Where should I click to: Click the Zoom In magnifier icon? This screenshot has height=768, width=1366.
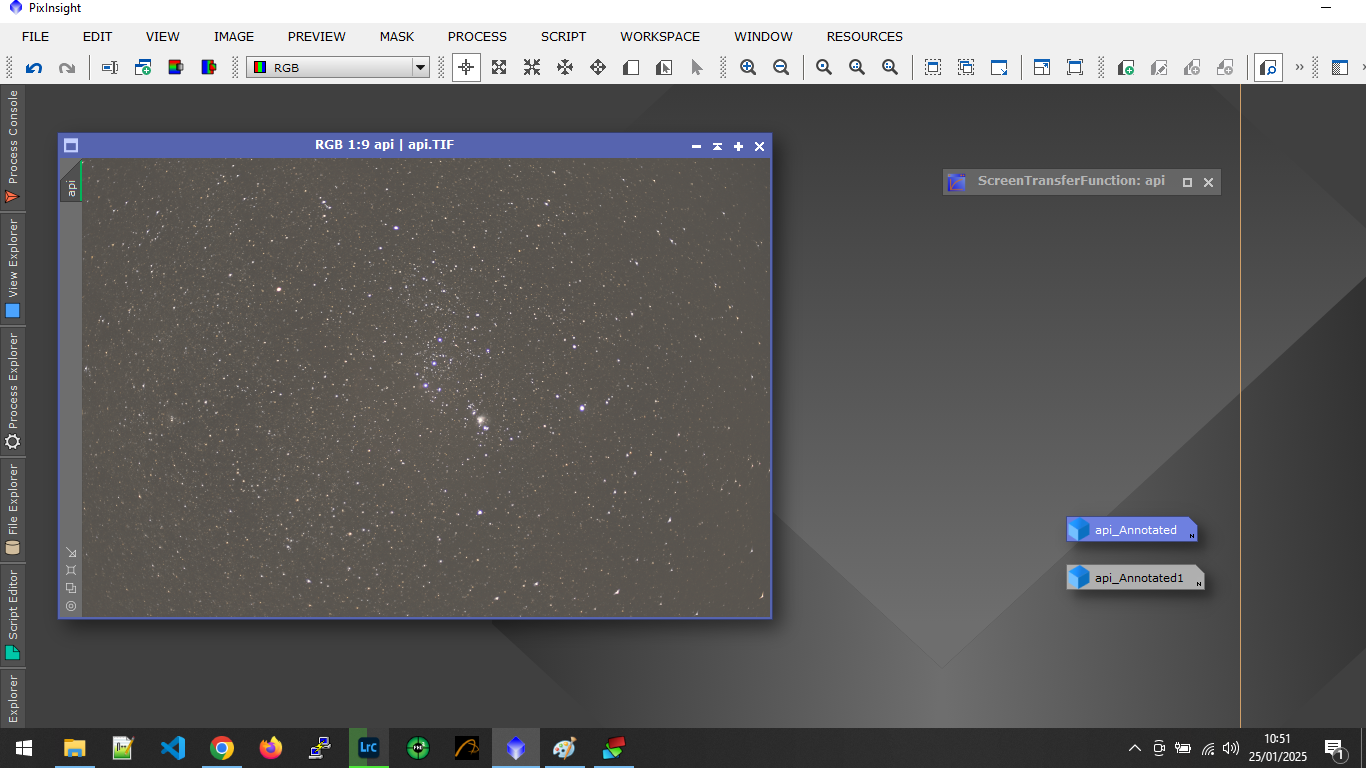tap(748, 68)
